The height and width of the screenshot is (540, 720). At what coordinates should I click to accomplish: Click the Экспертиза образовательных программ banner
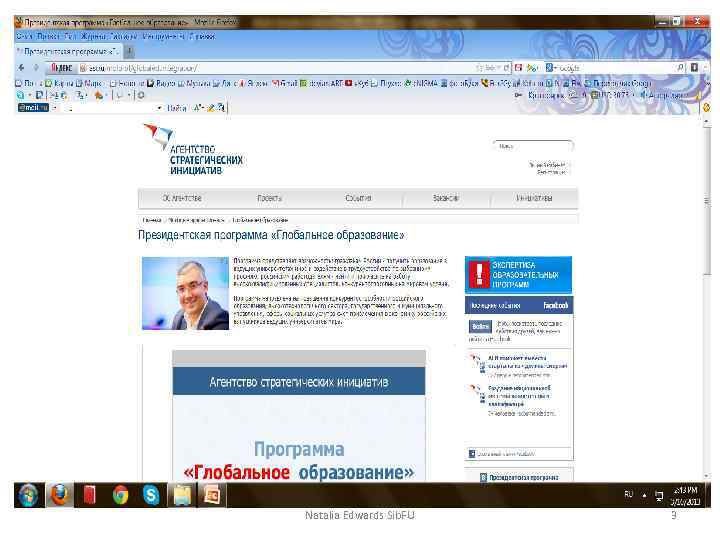click(518, 275)
